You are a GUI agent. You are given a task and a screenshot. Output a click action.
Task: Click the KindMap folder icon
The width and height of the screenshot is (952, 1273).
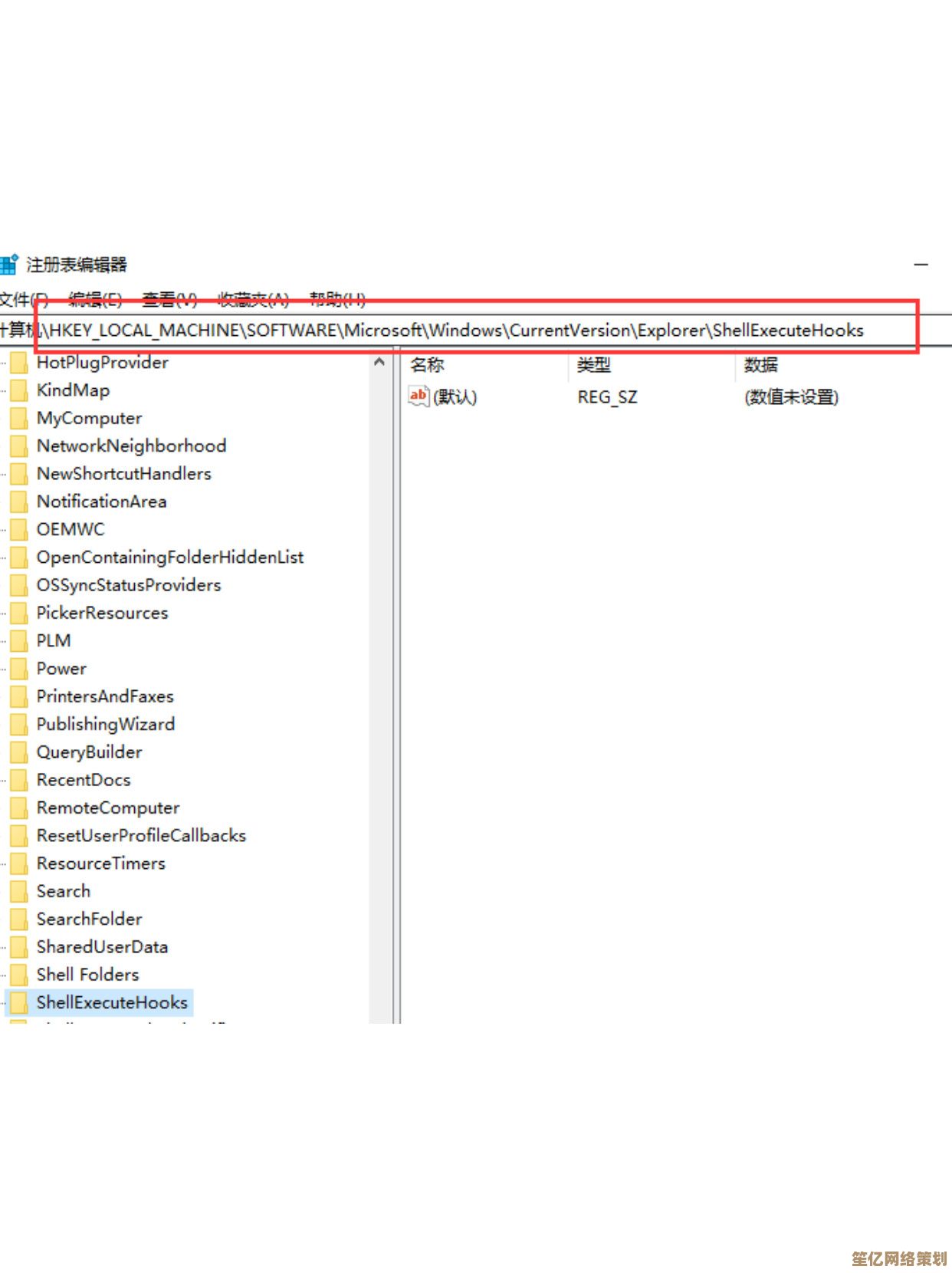point(19,390)
